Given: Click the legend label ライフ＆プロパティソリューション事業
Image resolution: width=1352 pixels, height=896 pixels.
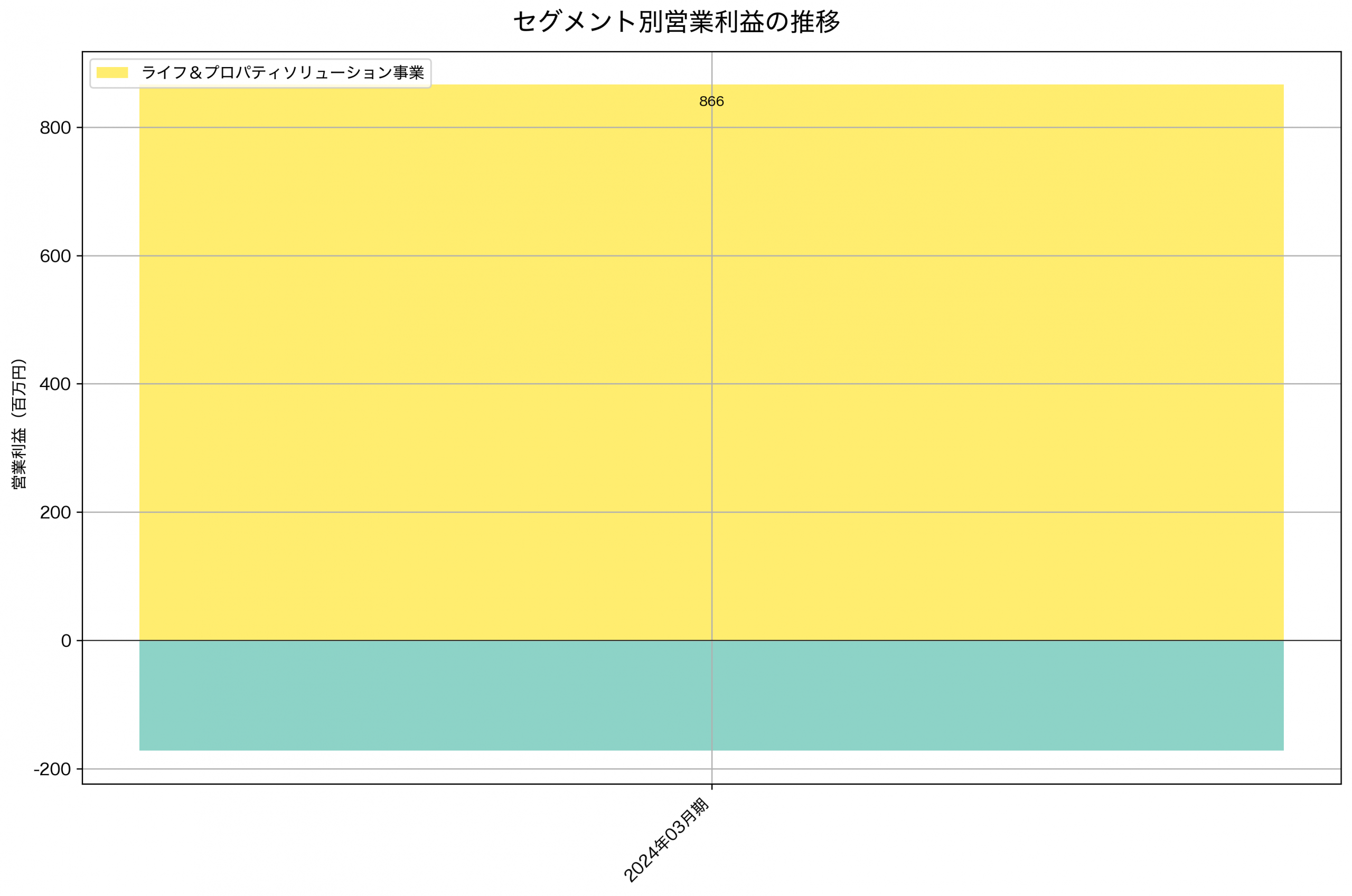Looking at the screenshot, I should (284, 72).
